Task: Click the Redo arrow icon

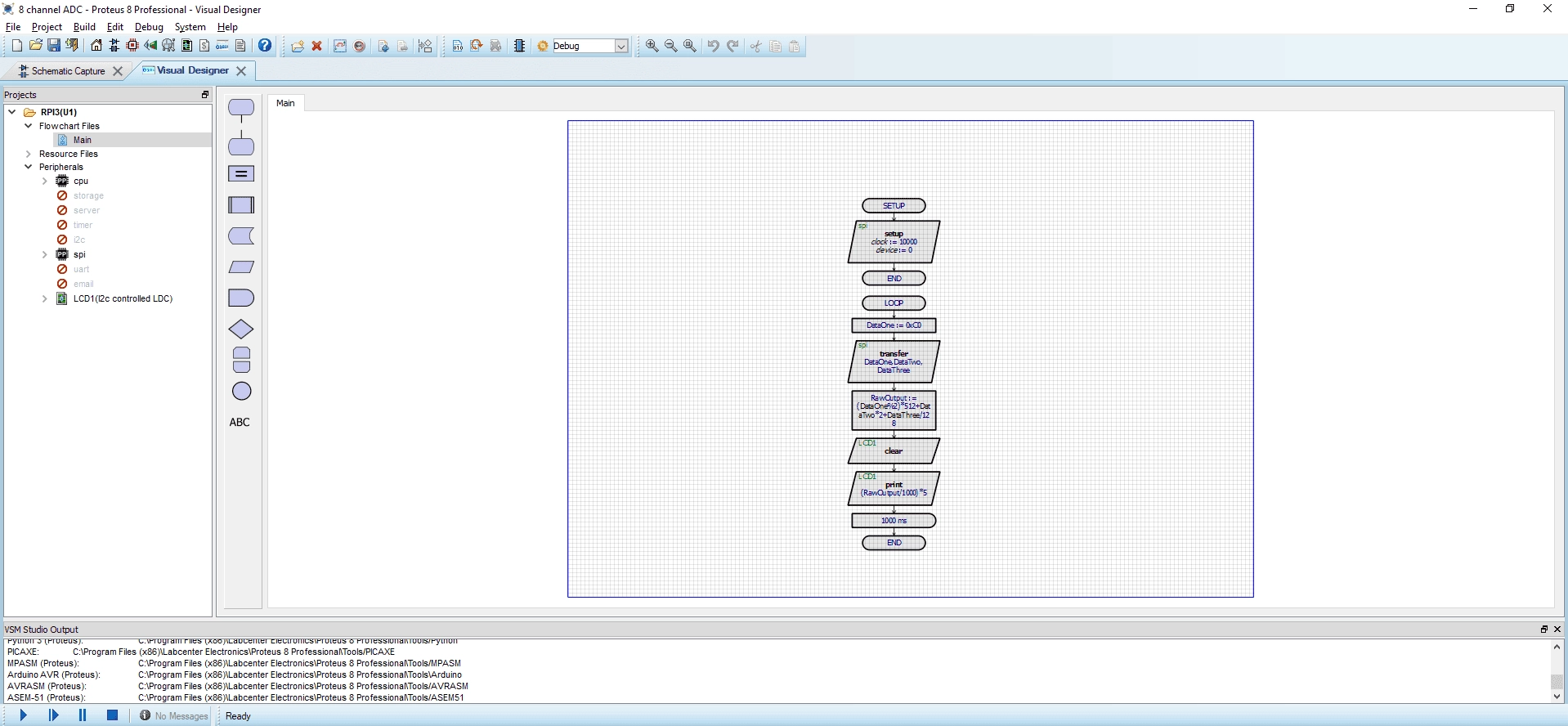Action: tap(733, 46)
